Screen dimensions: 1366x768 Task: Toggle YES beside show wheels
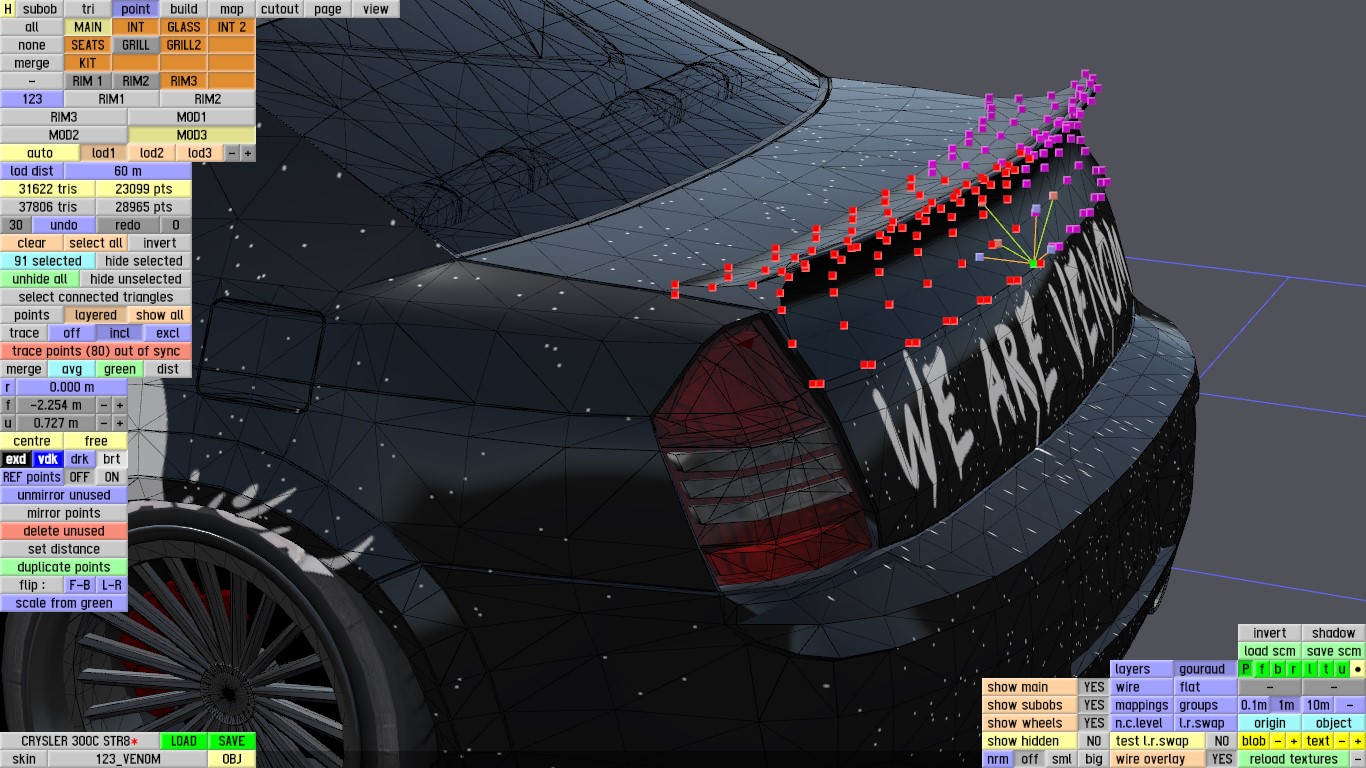(x=1094, y=723)
